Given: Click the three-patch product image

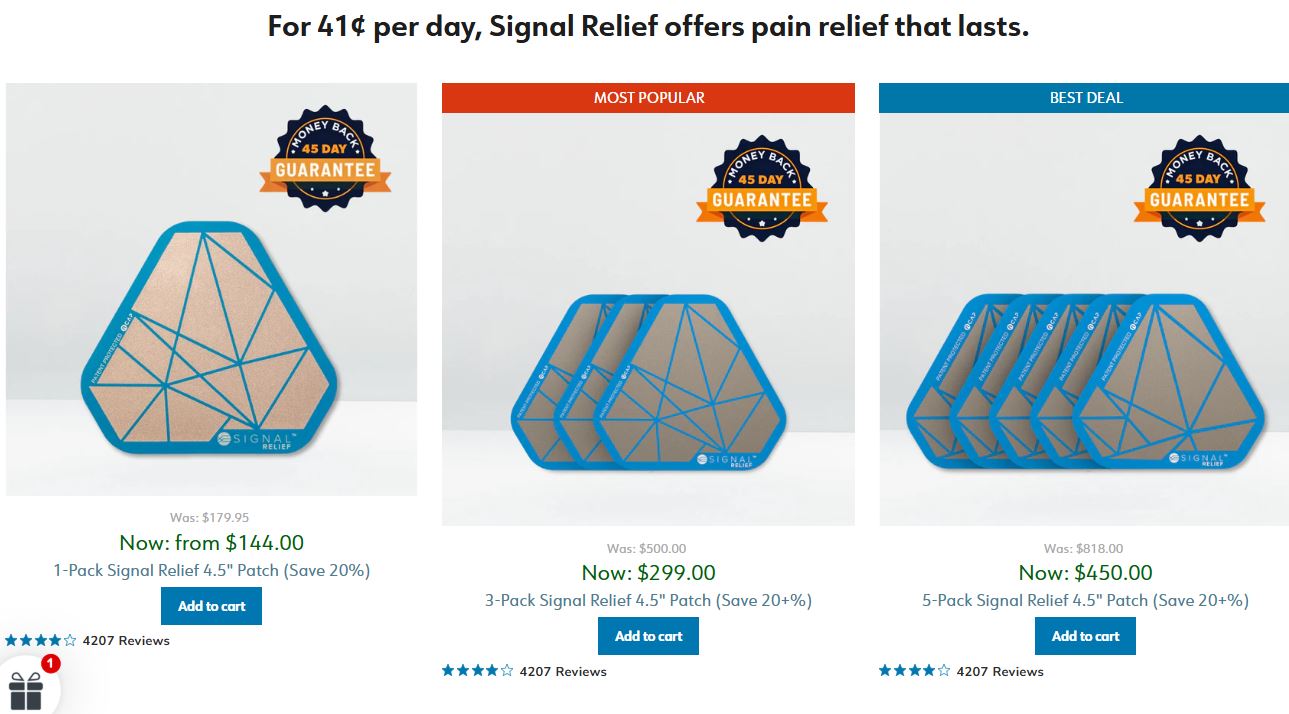Looking at the screenshot, I should (648, 319).
